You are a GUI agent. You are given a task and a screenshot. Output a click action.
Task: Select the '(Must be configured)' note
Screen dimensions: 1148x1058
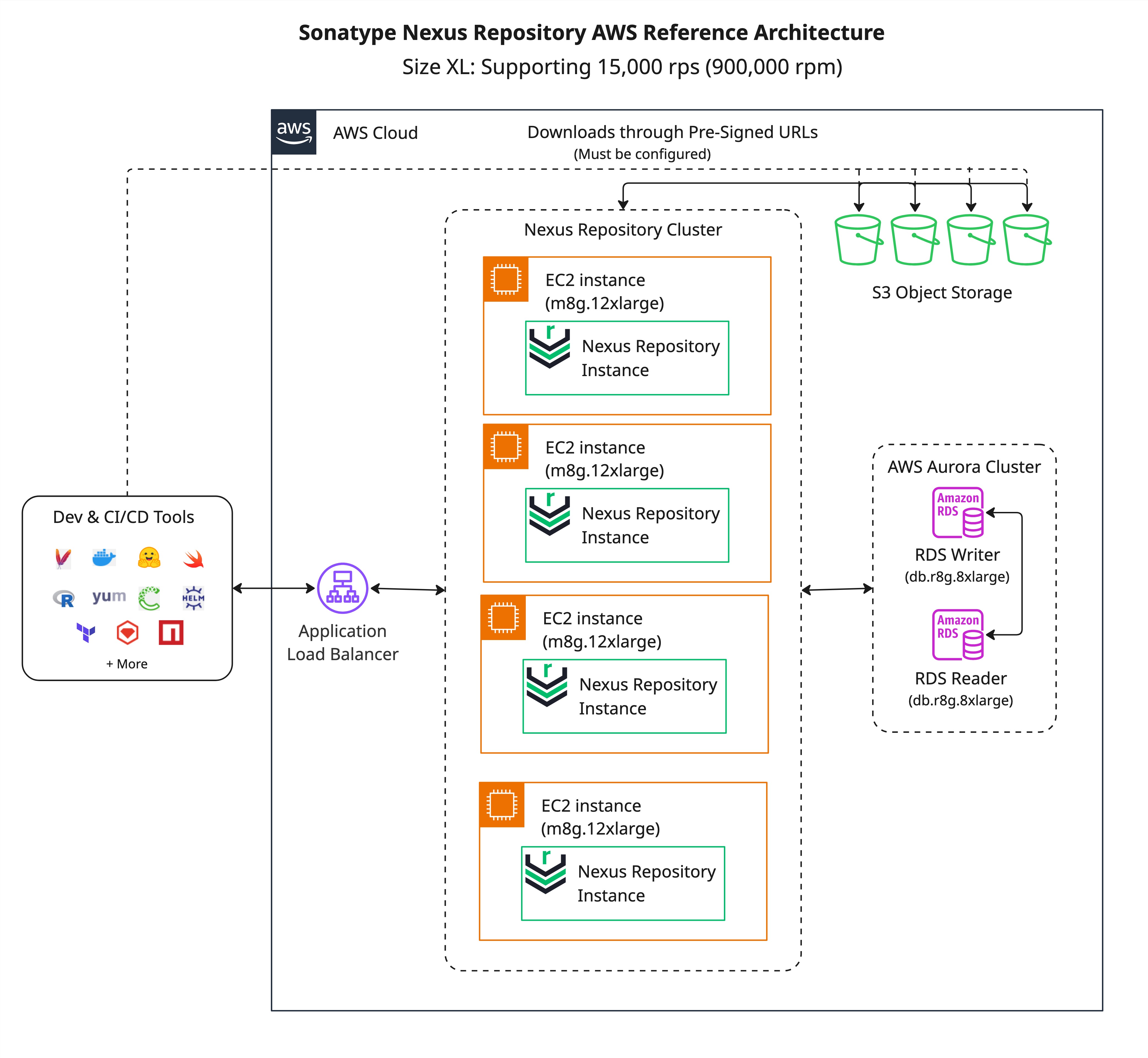click(x=642, y=154)
